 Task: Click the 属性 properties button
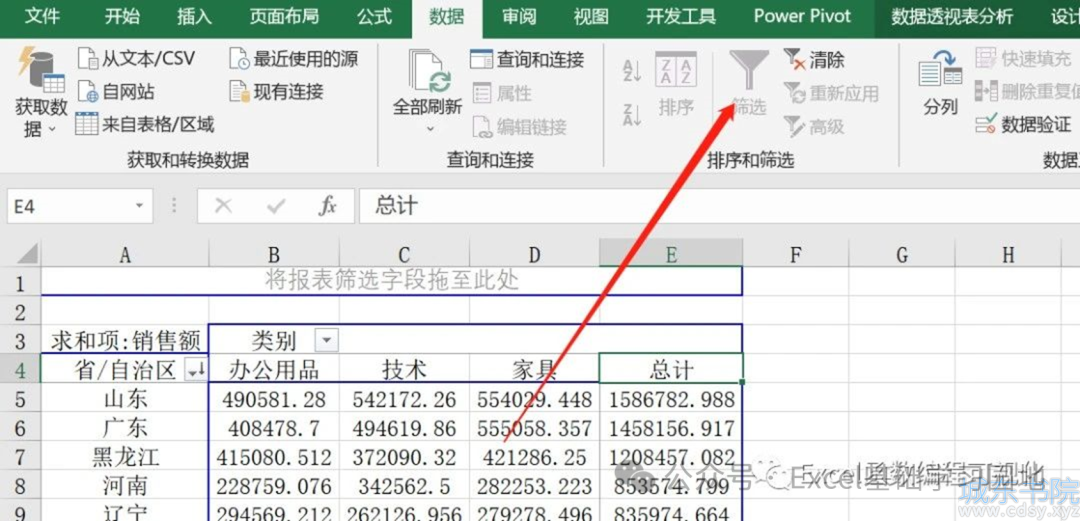tap(502, 92)
